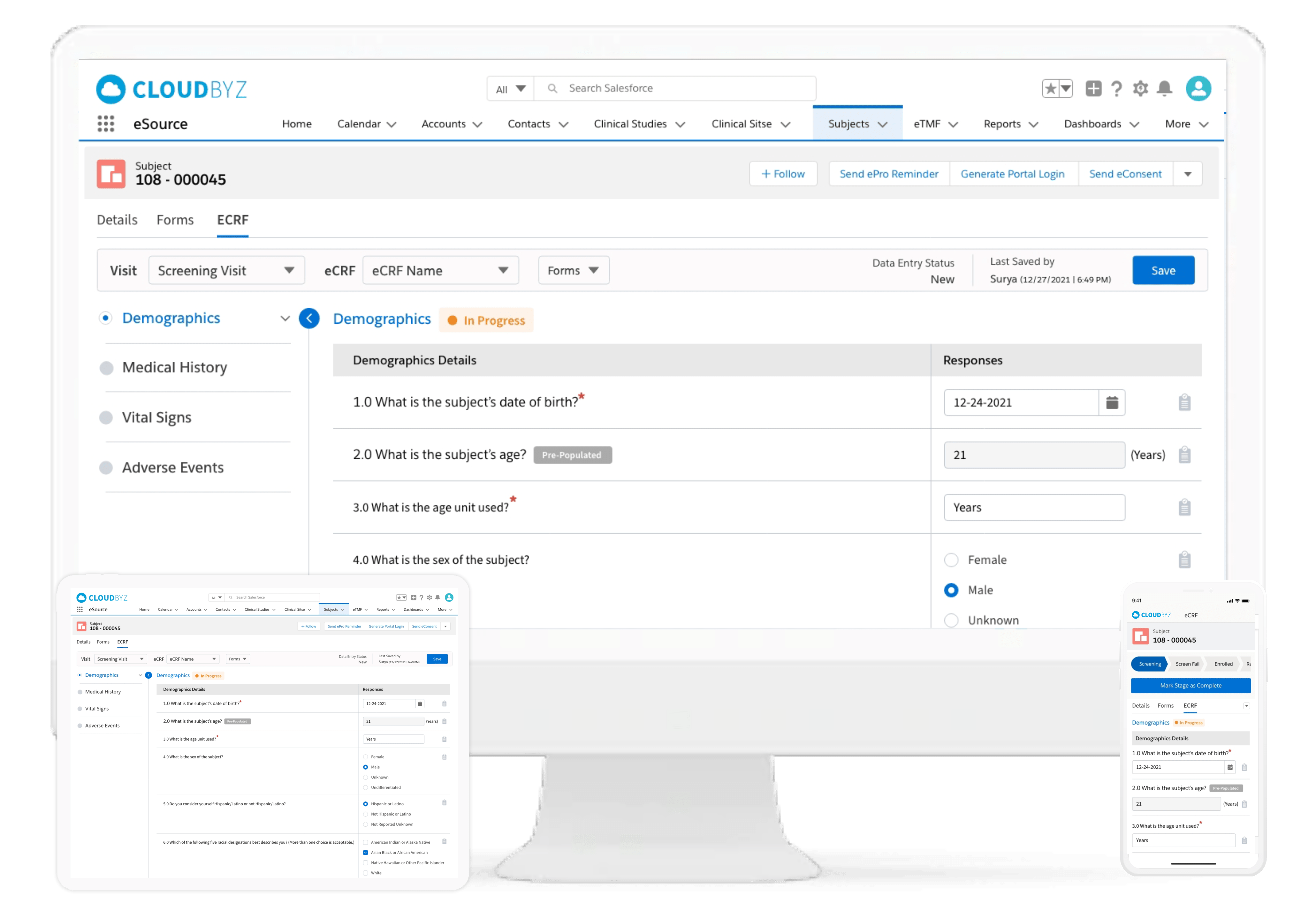1316x911 pixels.
Task: Open the App Launcher grid icon
Action: coord(106,124)
